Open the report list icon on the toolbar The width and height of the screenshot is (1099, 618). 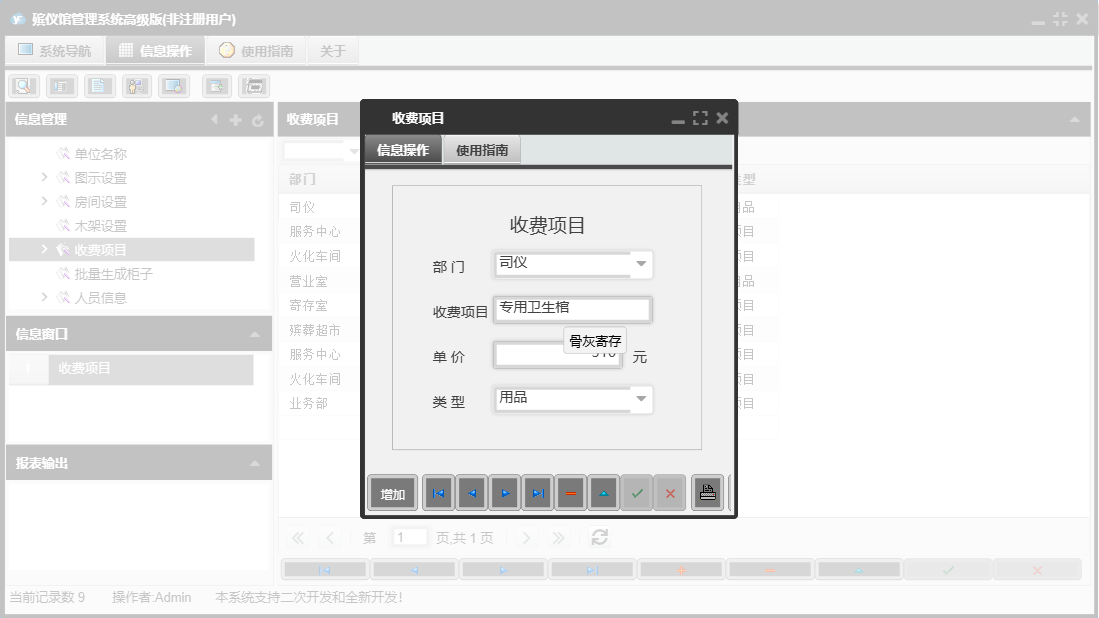pos(62,85)
